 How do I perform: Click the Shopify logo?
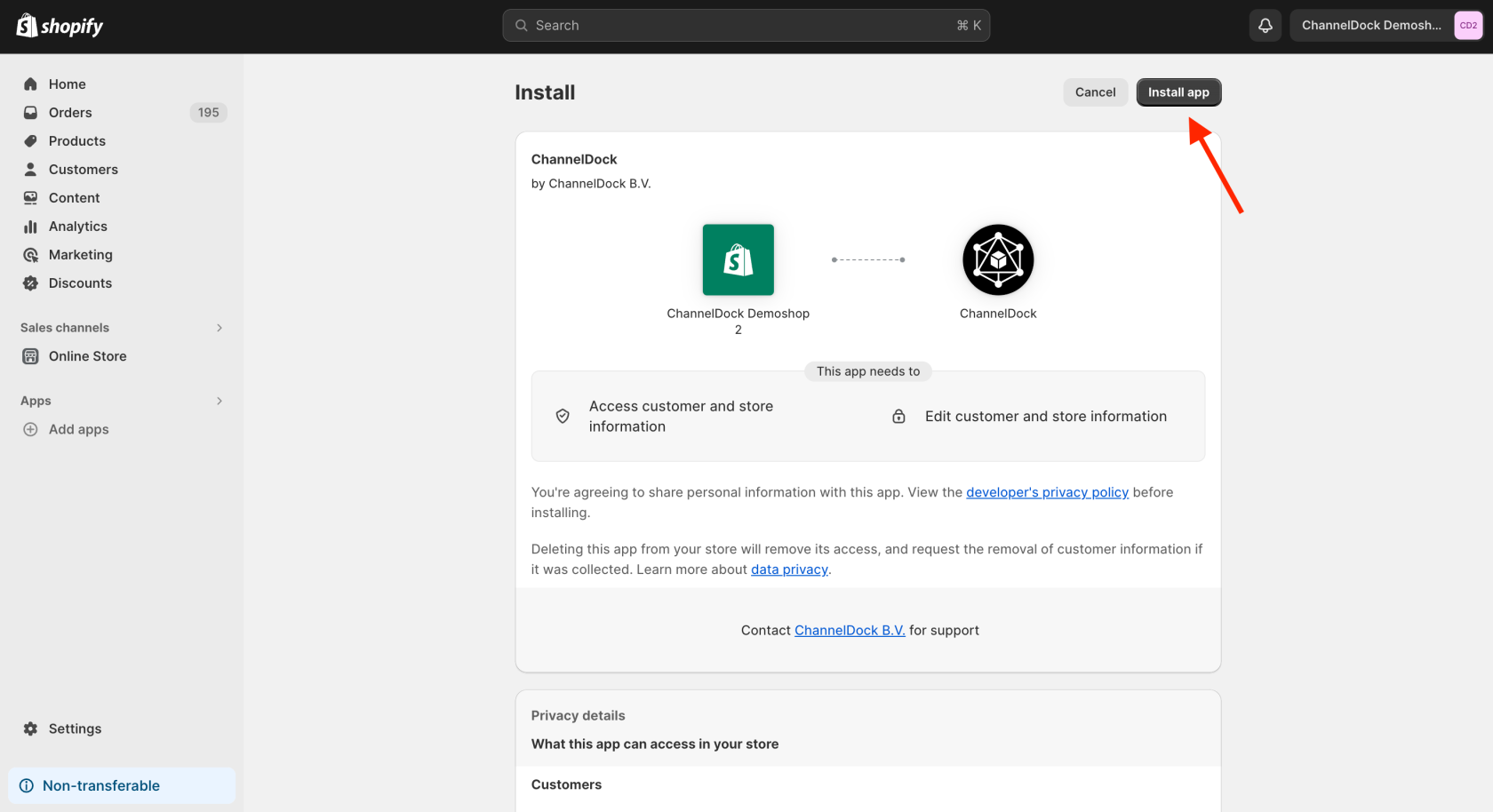tap(60, 26)
